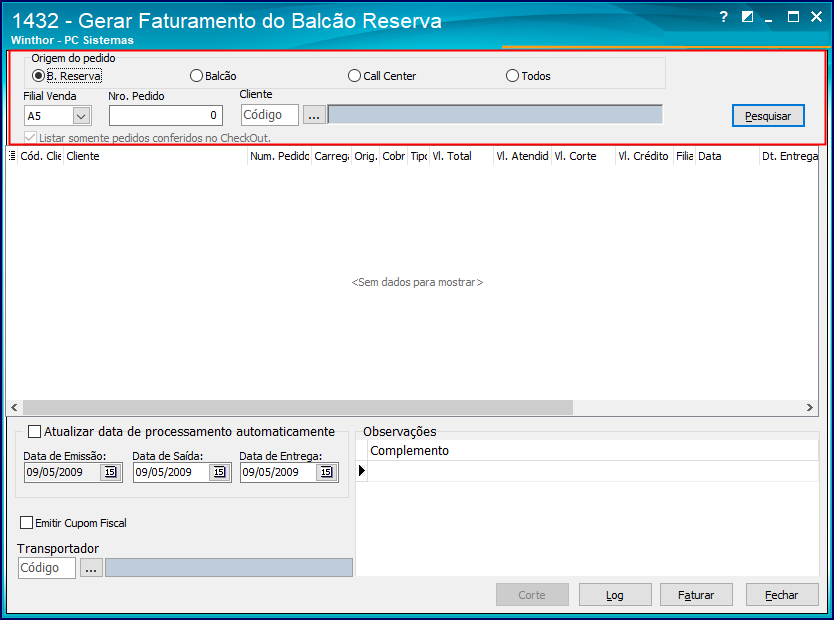Sort by the Vl. Crédito column header
Image resolution: width=834 pixels, height=620 pixels.
pyautogui.click(x=644, y=156)
